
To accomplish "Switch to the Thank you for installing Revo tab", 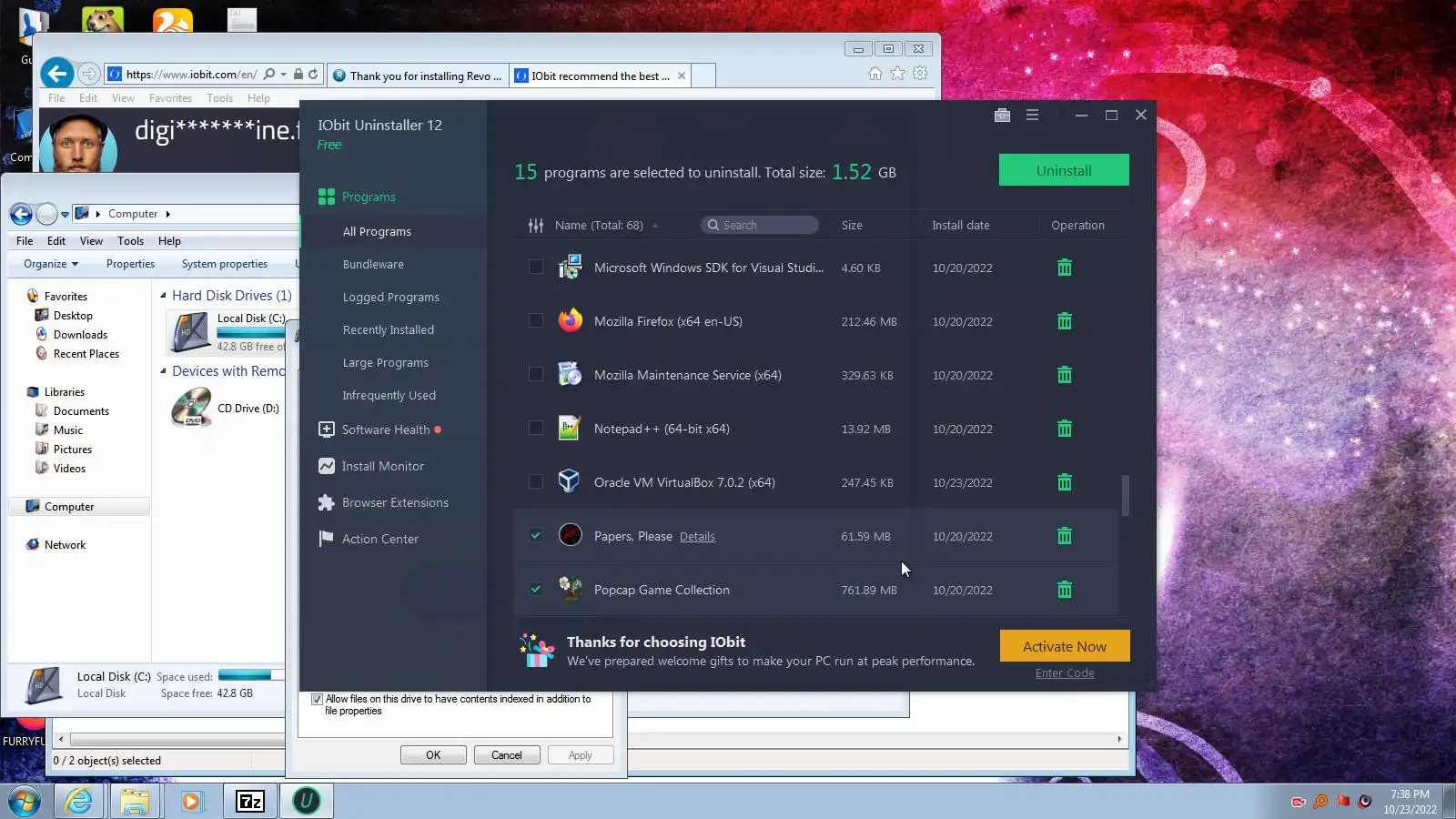I will (417, 76).
